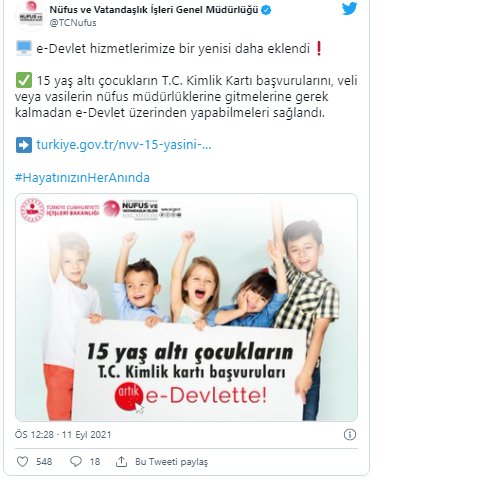Click the account name Nüfus ve Vatandaşlık İşleri
The width and height of the screenshot is (500, 481).
click(x=154, y=10)
